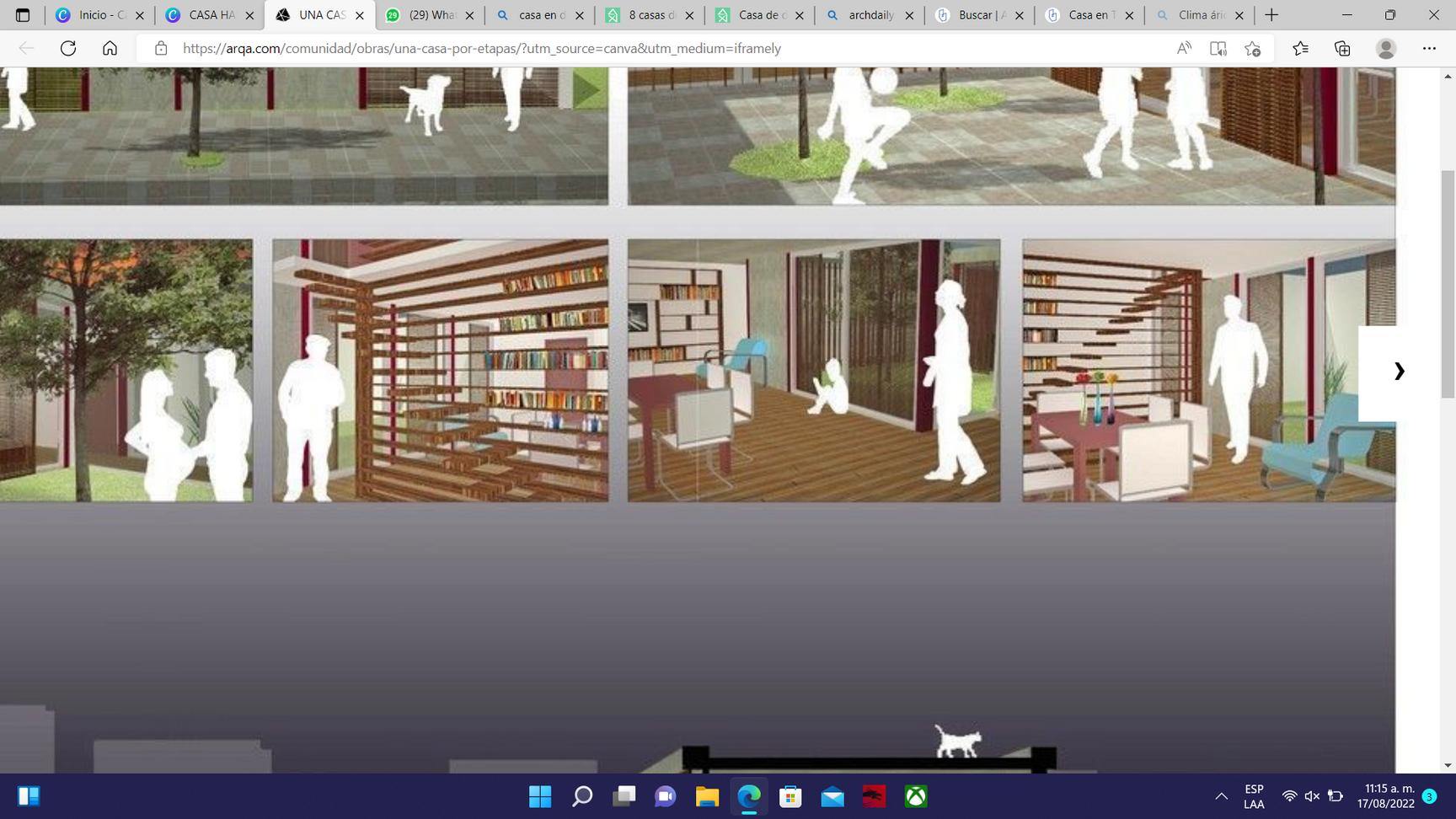Go back to the previous page
This screenshot has height=819, width=1456.
[x=26, y=48]
